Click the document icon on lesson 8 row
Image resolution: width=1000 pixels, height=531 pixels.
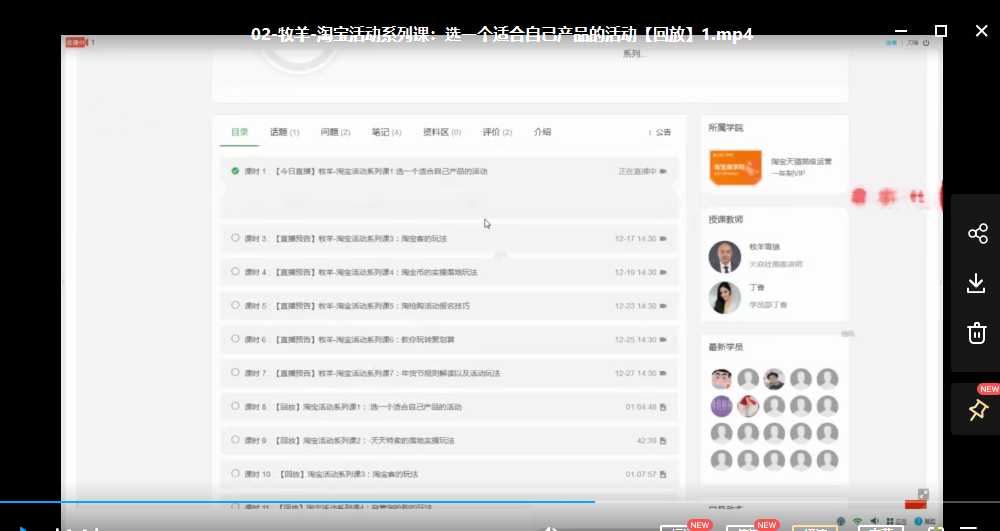[x=664, y=407]
